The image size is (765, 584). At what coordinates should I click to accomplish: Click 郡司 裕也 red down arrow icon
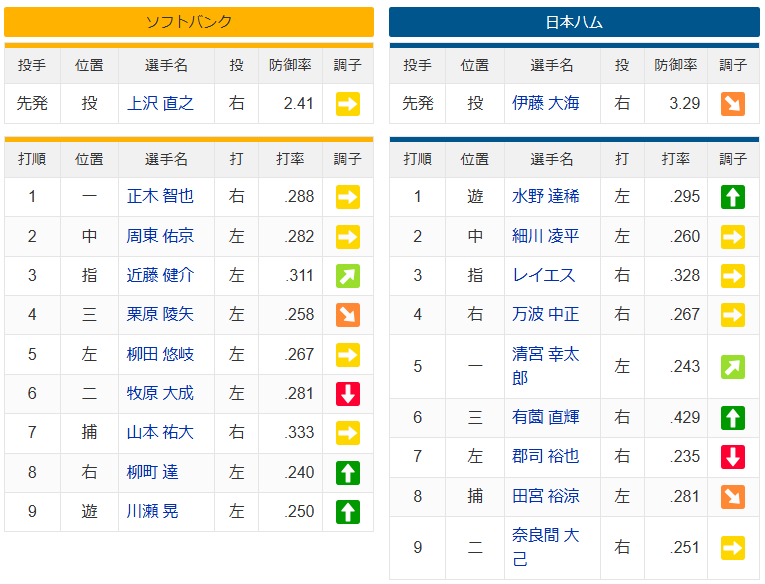733,457
